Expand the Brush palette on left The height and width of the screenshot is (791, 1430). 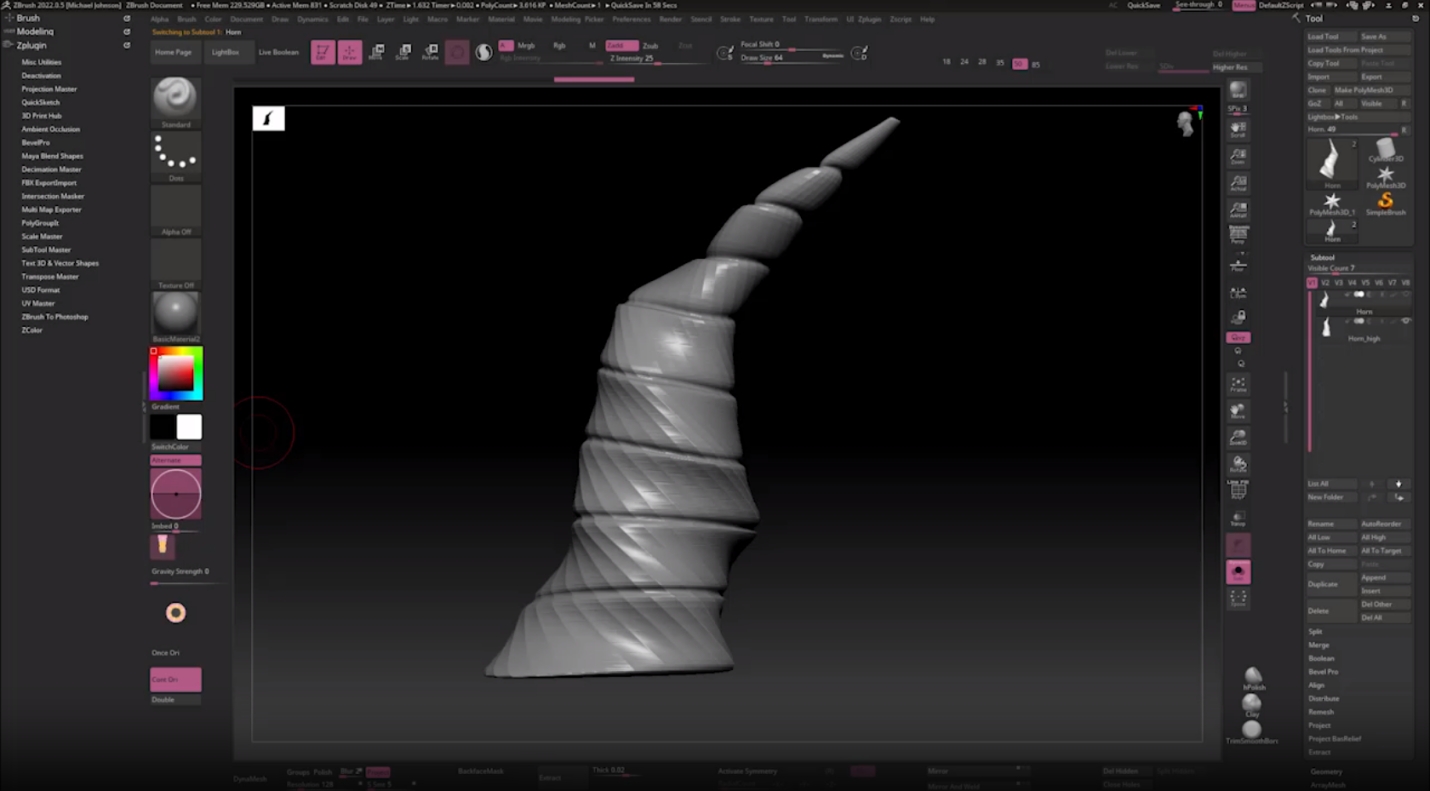28,18
